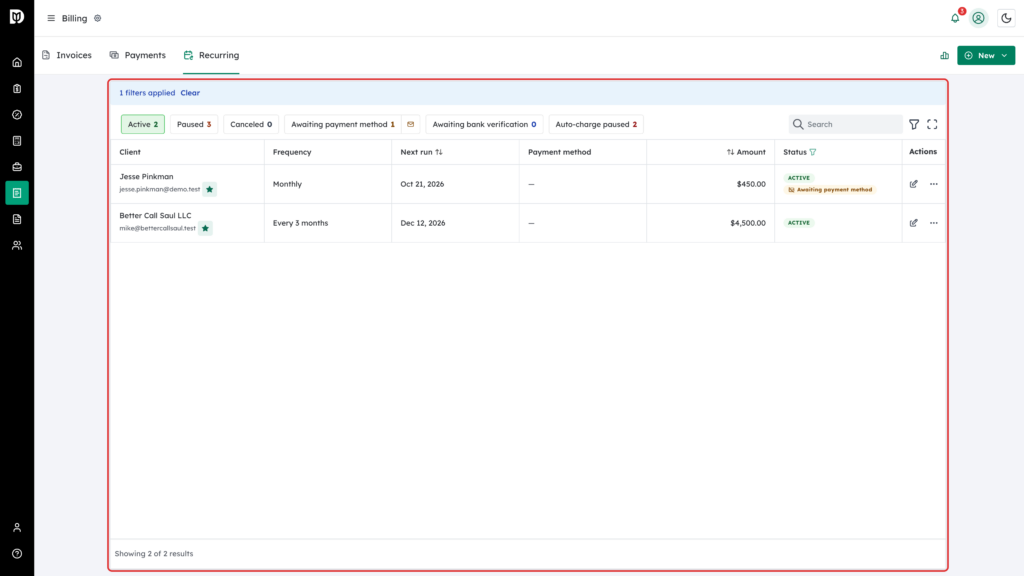Click the Monthly frequency cell
The image size is (1024, 576).
287,184
